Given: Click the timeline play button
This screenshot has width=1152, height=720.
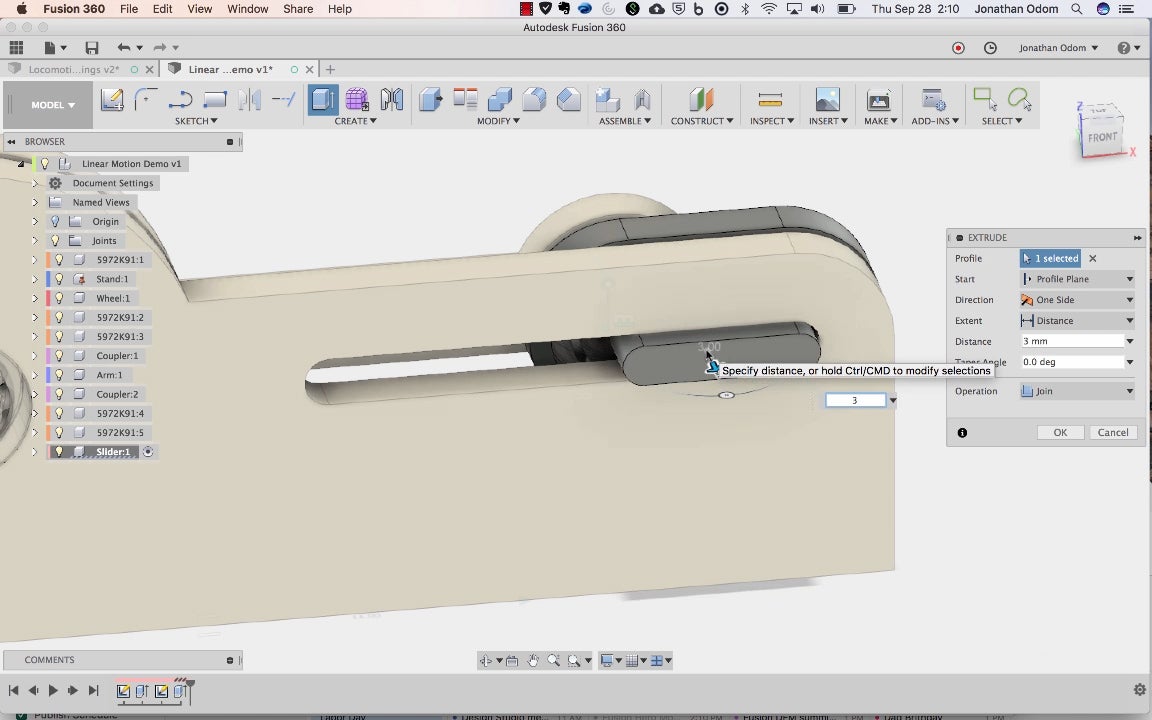Looking at the screenshot, I should [x=53, y=690].
